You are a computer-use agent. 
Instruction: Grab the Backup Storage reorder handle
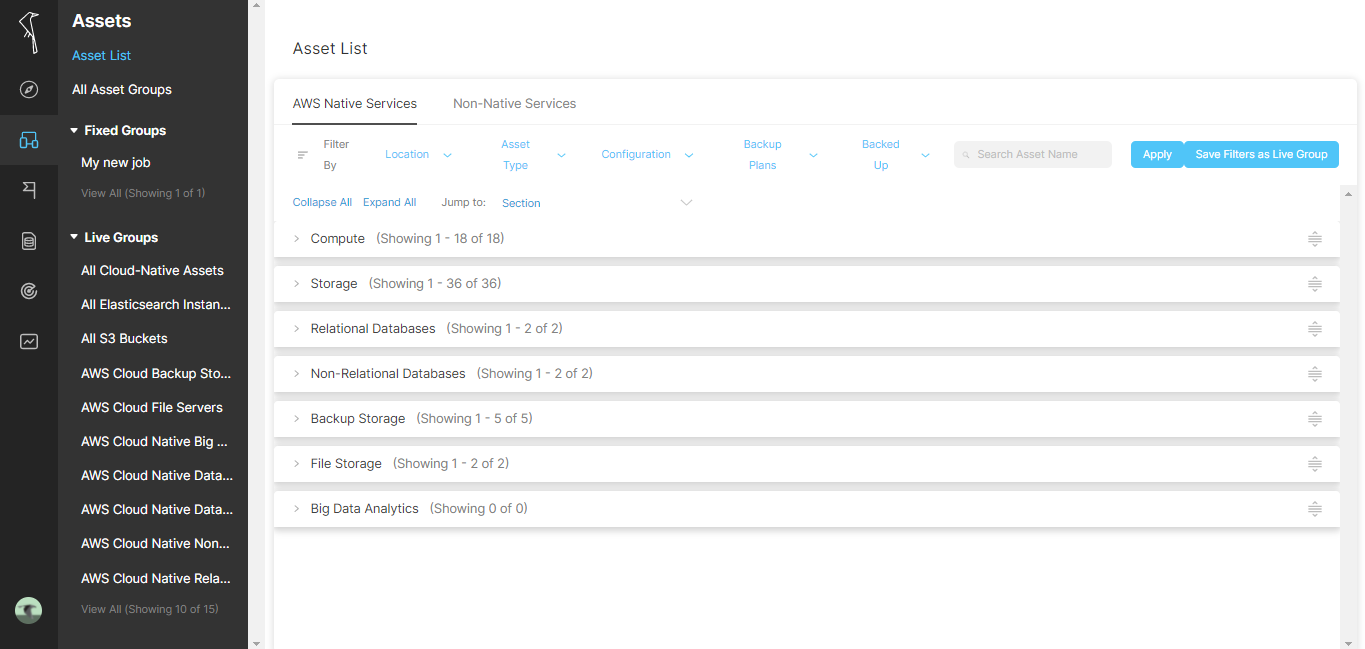1315,419
